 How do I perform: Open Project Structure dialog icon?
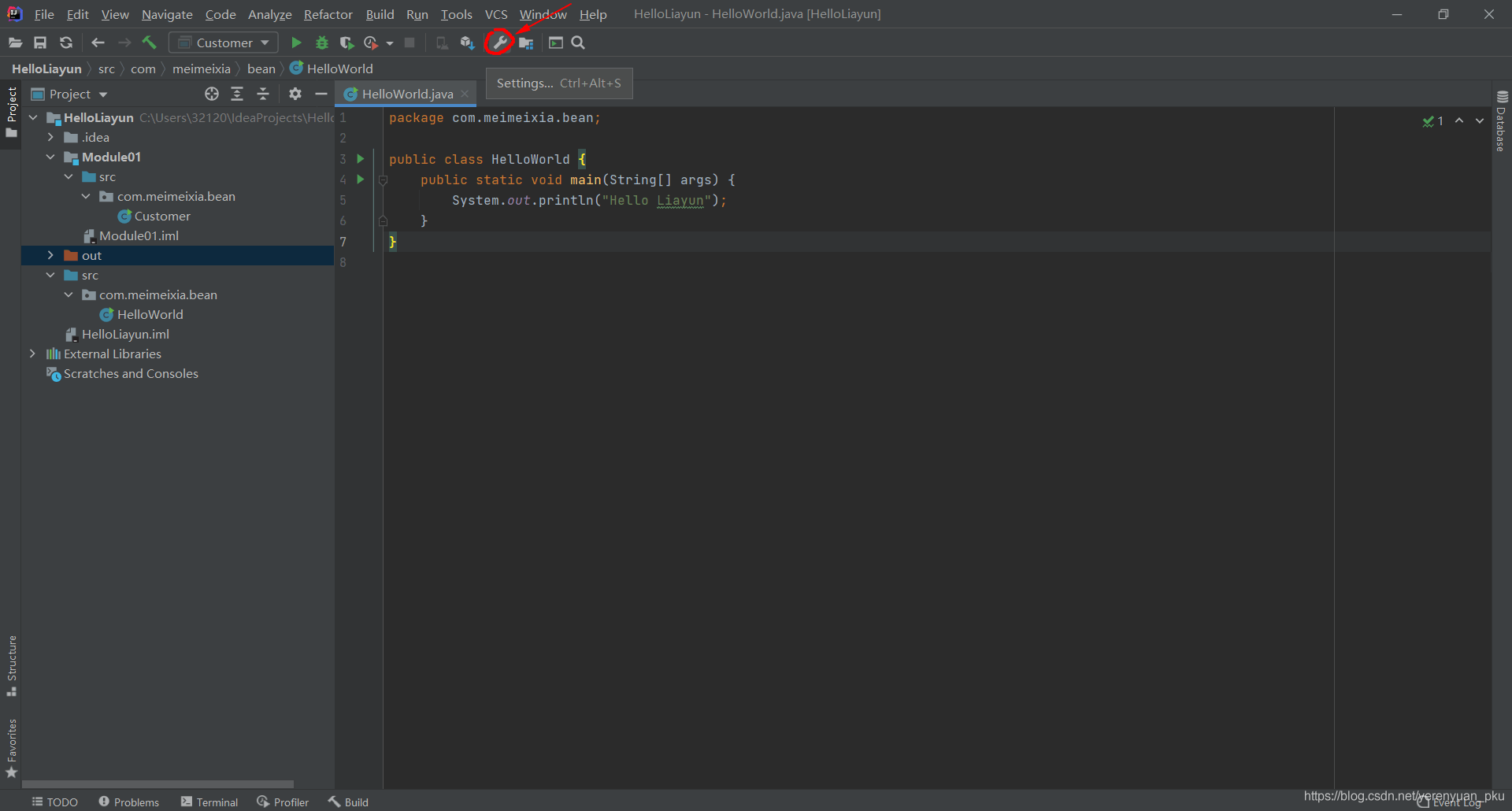tap(526, 43)
